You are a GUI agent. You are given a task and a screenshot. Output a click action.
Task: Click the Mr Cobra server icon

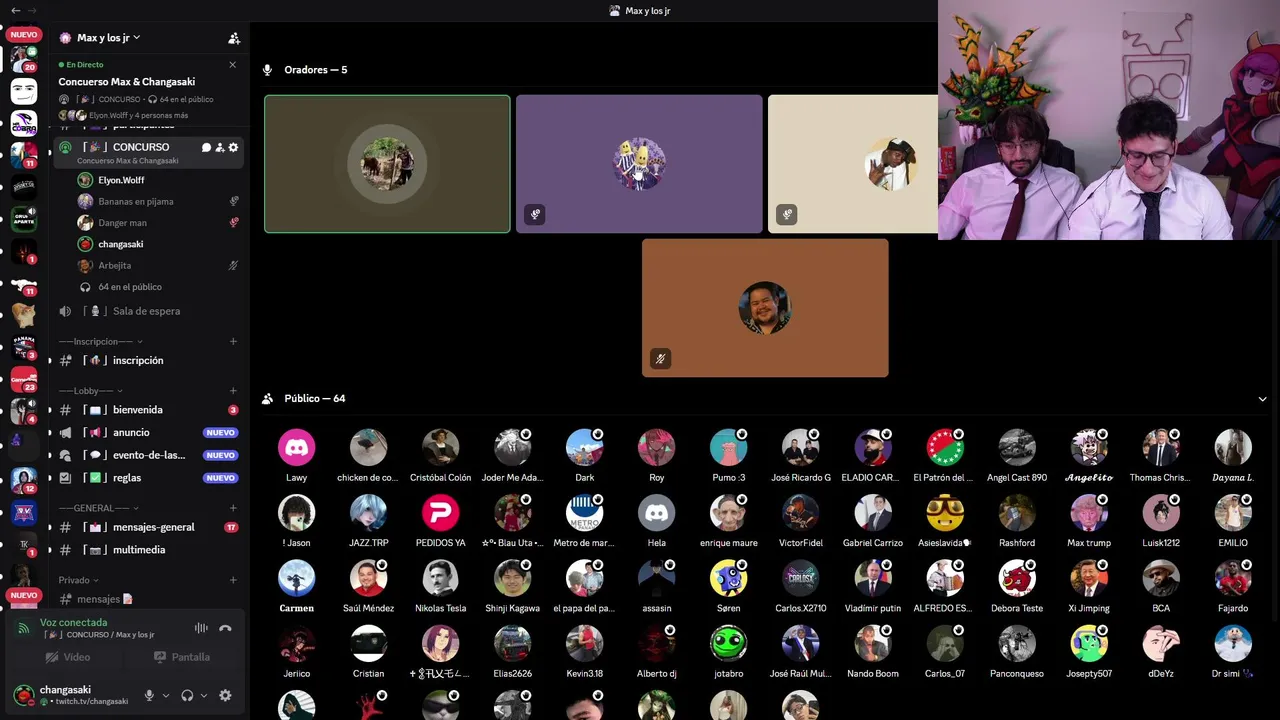pyautogui.click(x=24, y=122)
